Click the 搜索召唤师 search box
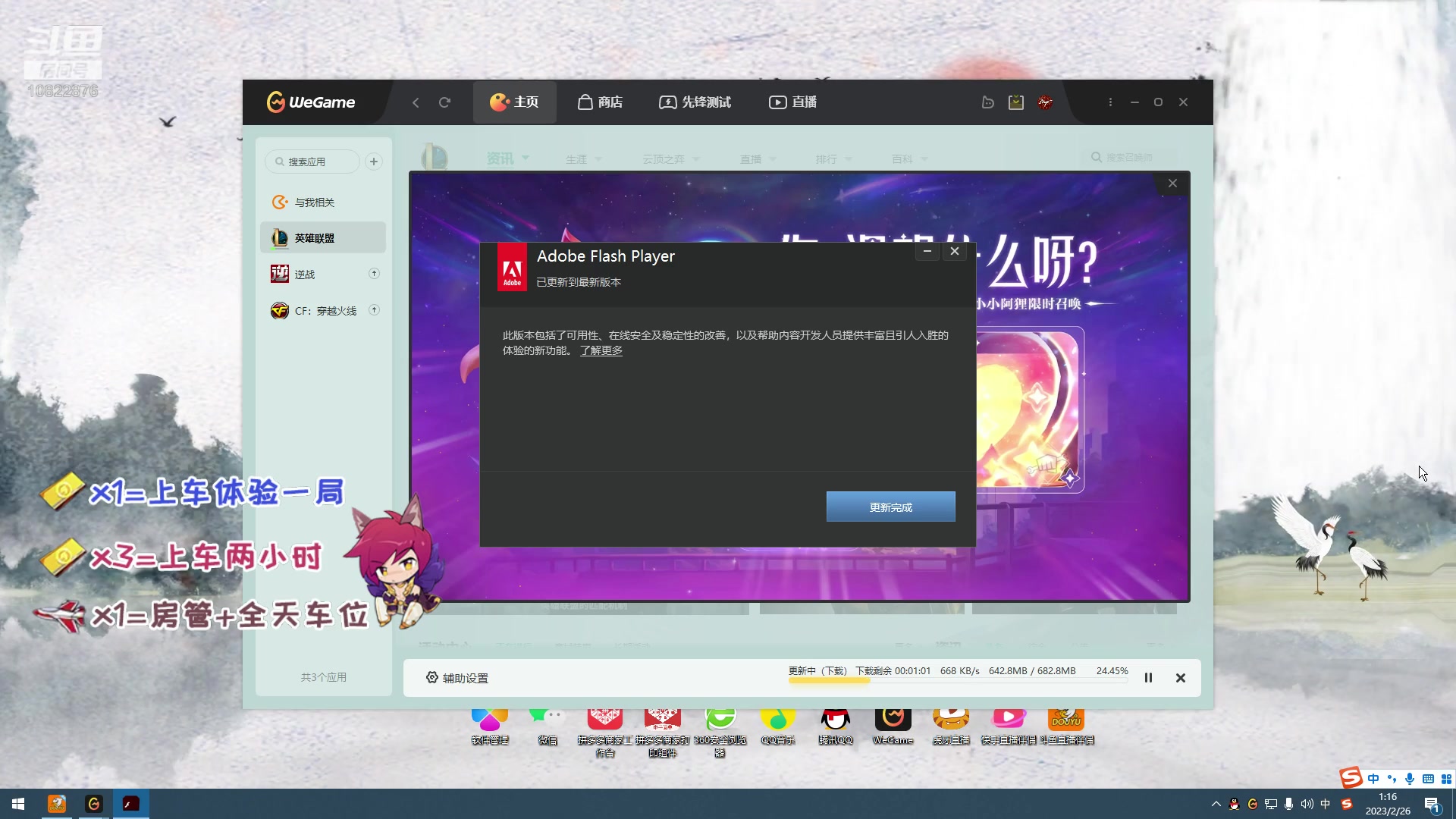The image size is (1456, 819). coord(1130,158)
